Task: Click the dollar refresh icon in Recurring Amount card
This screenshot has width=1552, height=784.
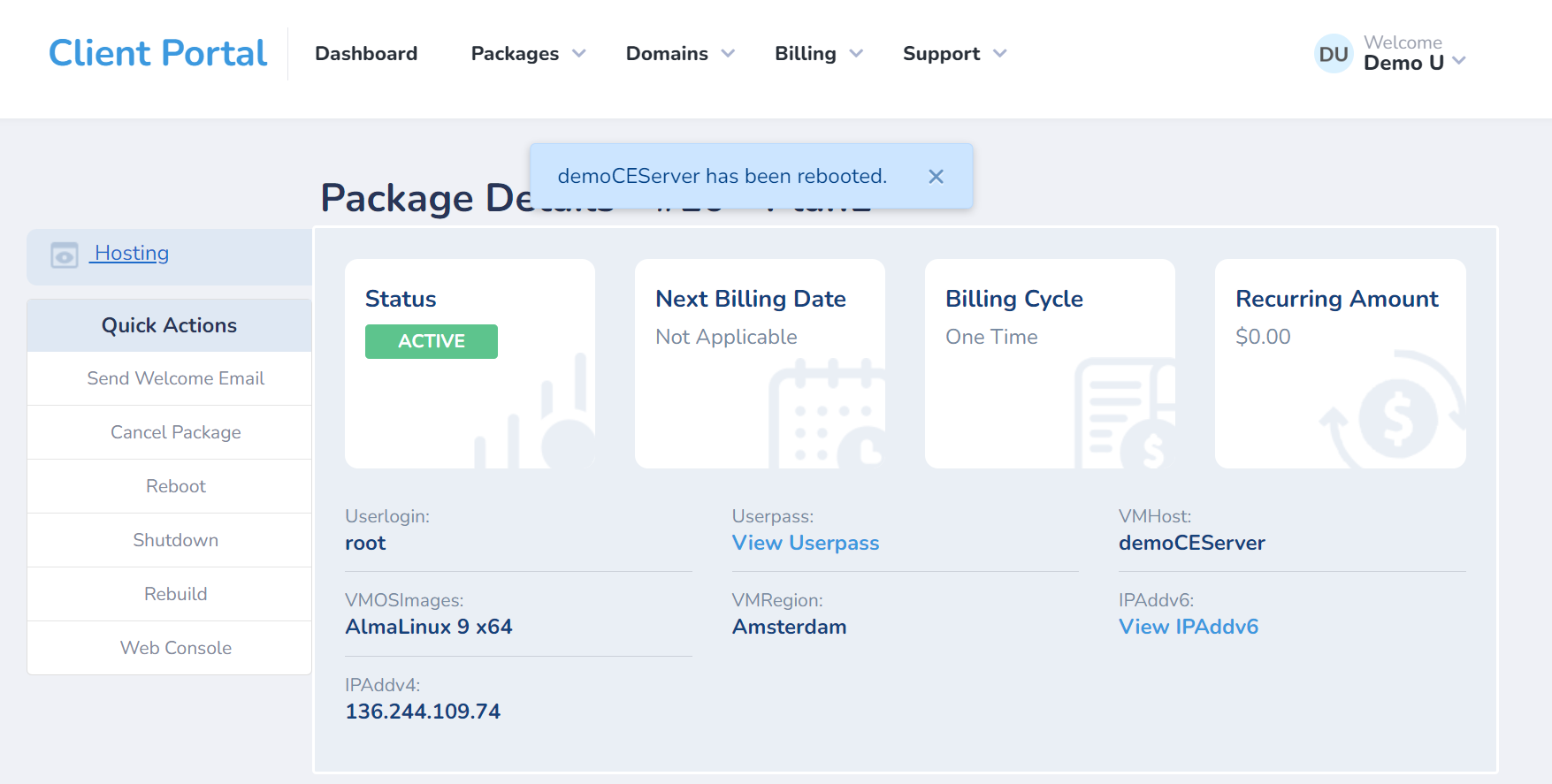Action: pos(1393,410)
